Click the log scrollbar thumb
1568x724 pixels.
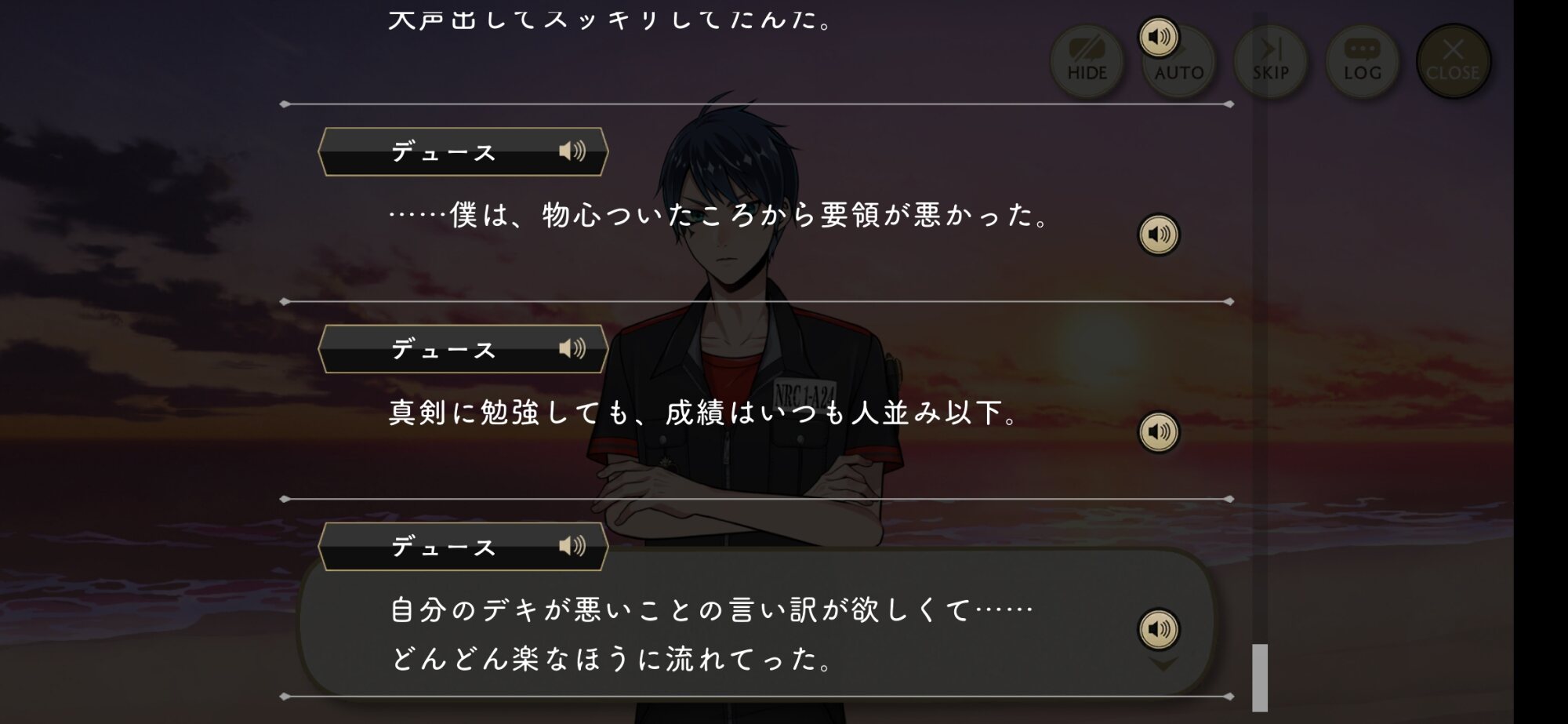1260,678
